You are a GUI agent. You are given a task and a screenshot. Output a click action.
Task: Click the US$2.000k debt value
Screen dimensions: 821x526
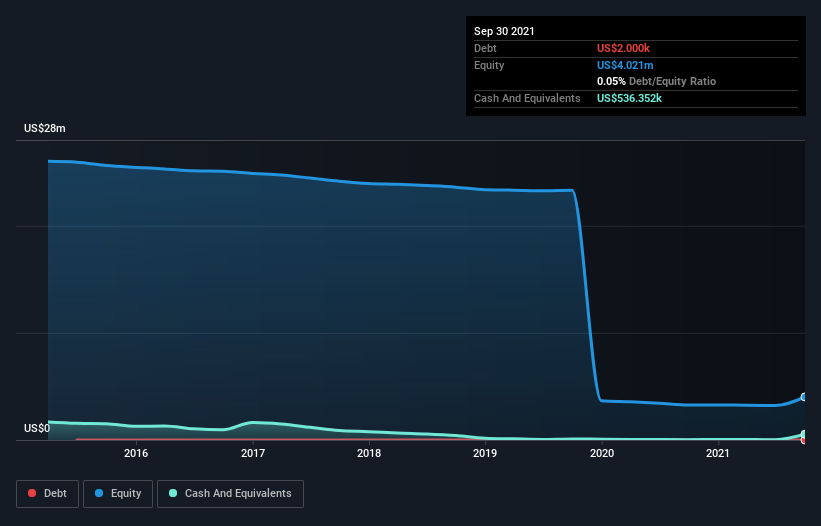coord(623,48)
